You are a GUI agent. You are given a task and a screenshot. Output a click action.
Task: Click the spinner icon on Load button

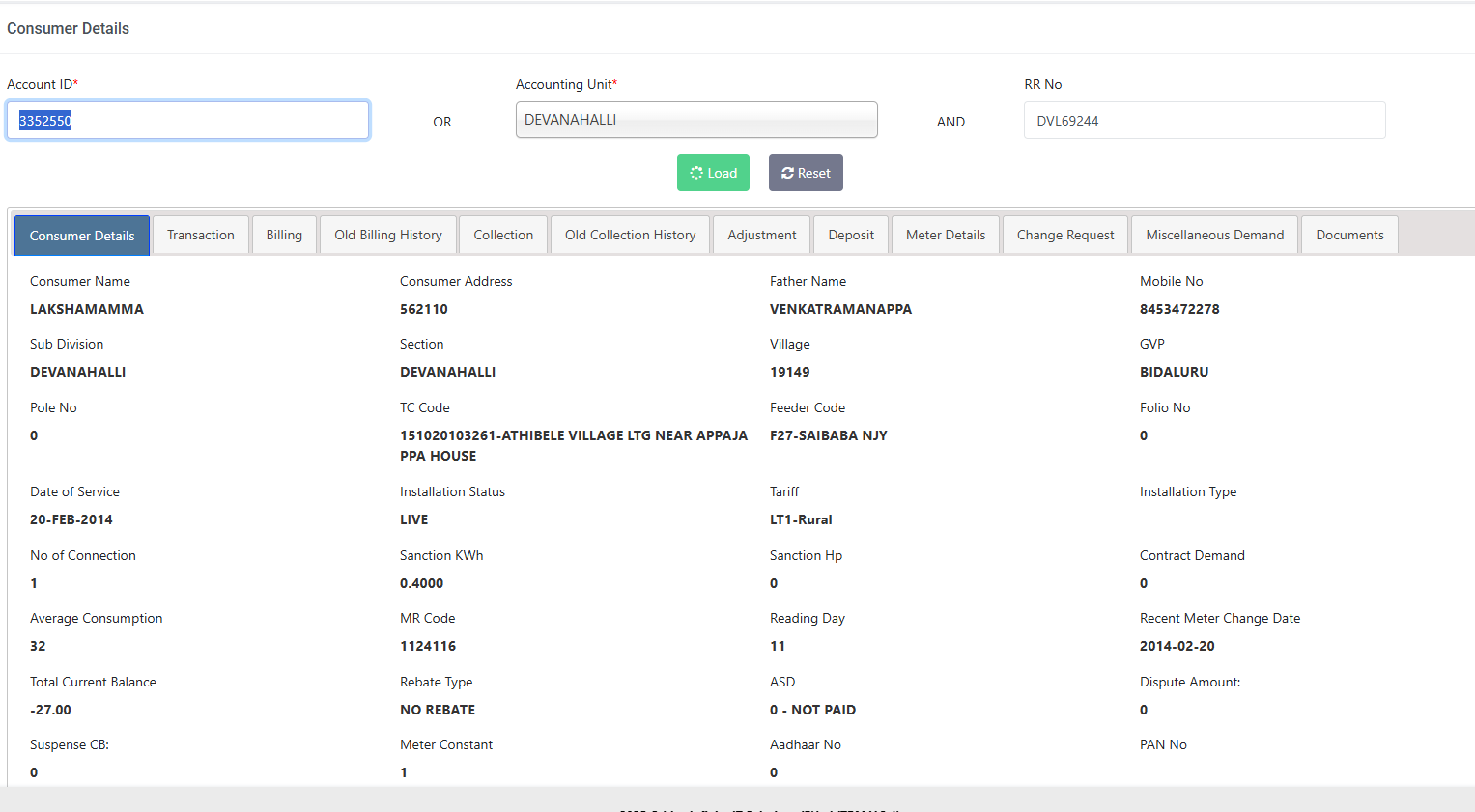(x=695, y=173)
